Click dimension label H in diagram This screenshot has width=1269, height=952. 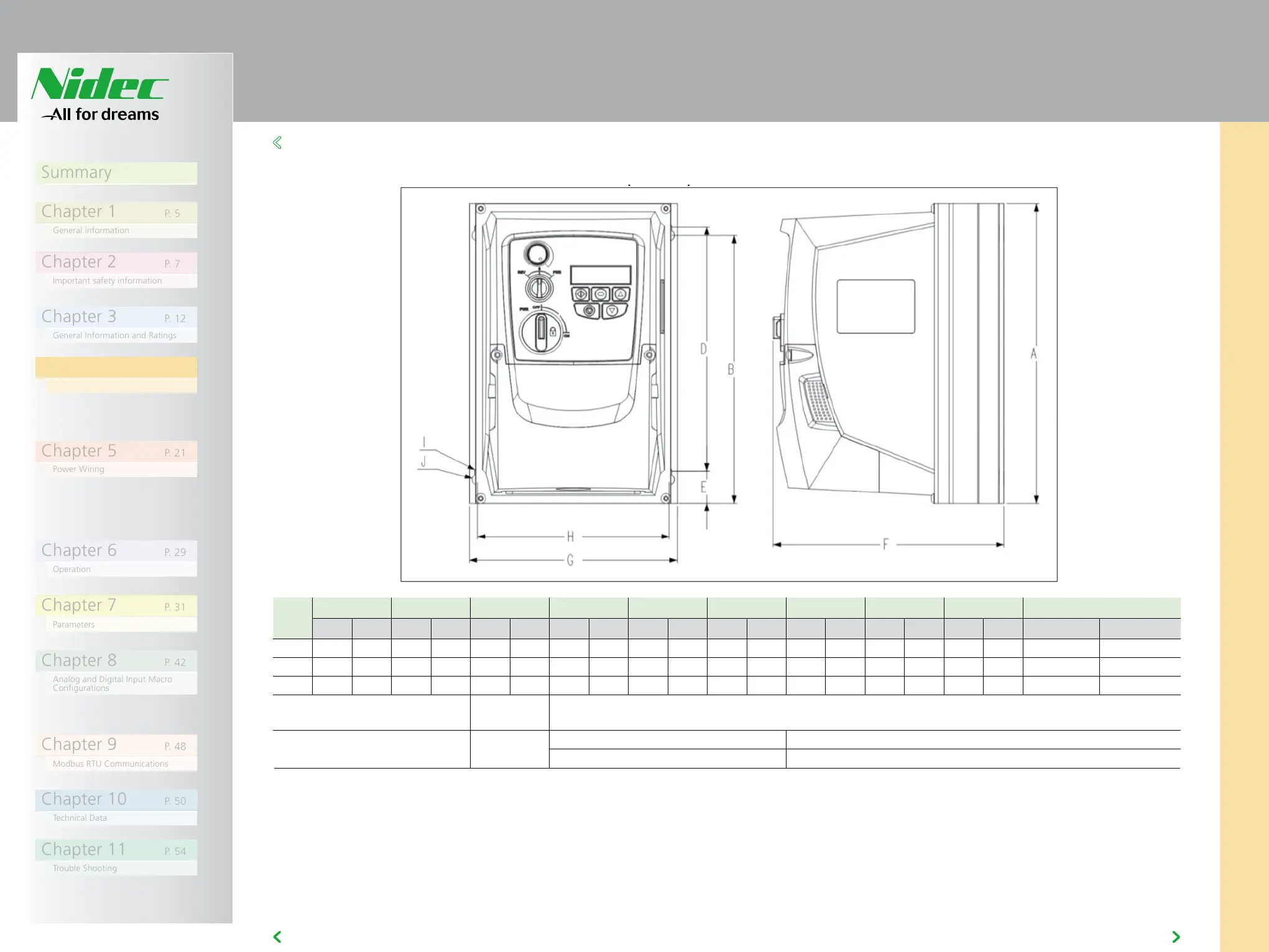pyautogui.click(x=570, y=537)
